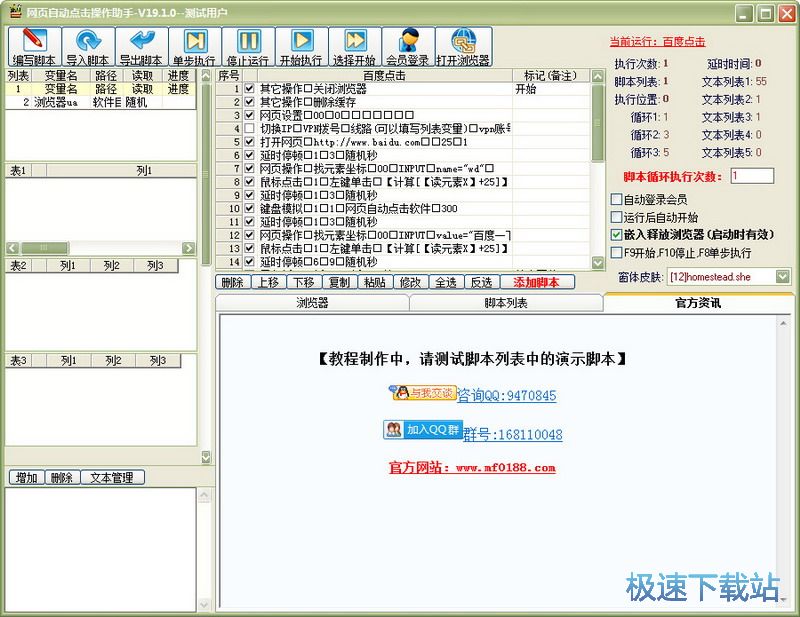Viewport: 800px width, 617px height.
Task: Open 窗体皮肤 skin dropdown
Action: [784, 276]
